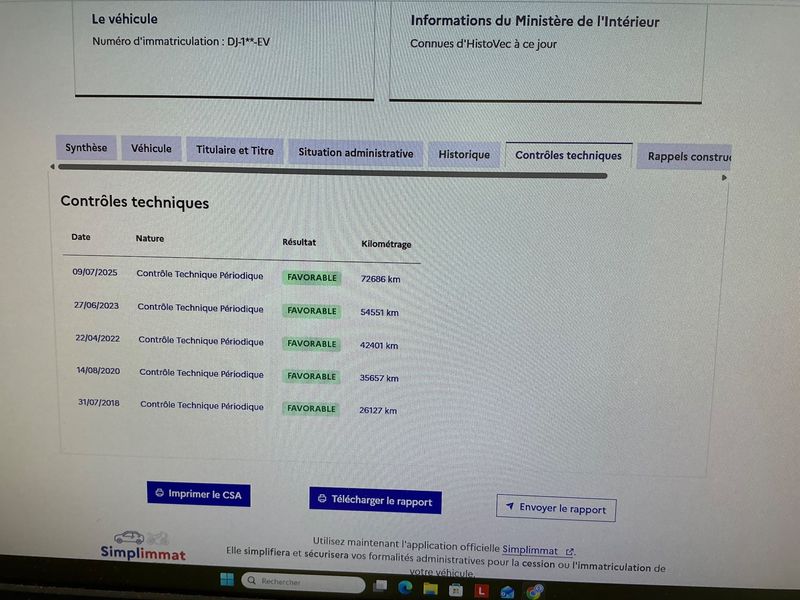
Task: Click the Imprimer le CSA button
Action: pyautogui.click(x=198, y=494)
